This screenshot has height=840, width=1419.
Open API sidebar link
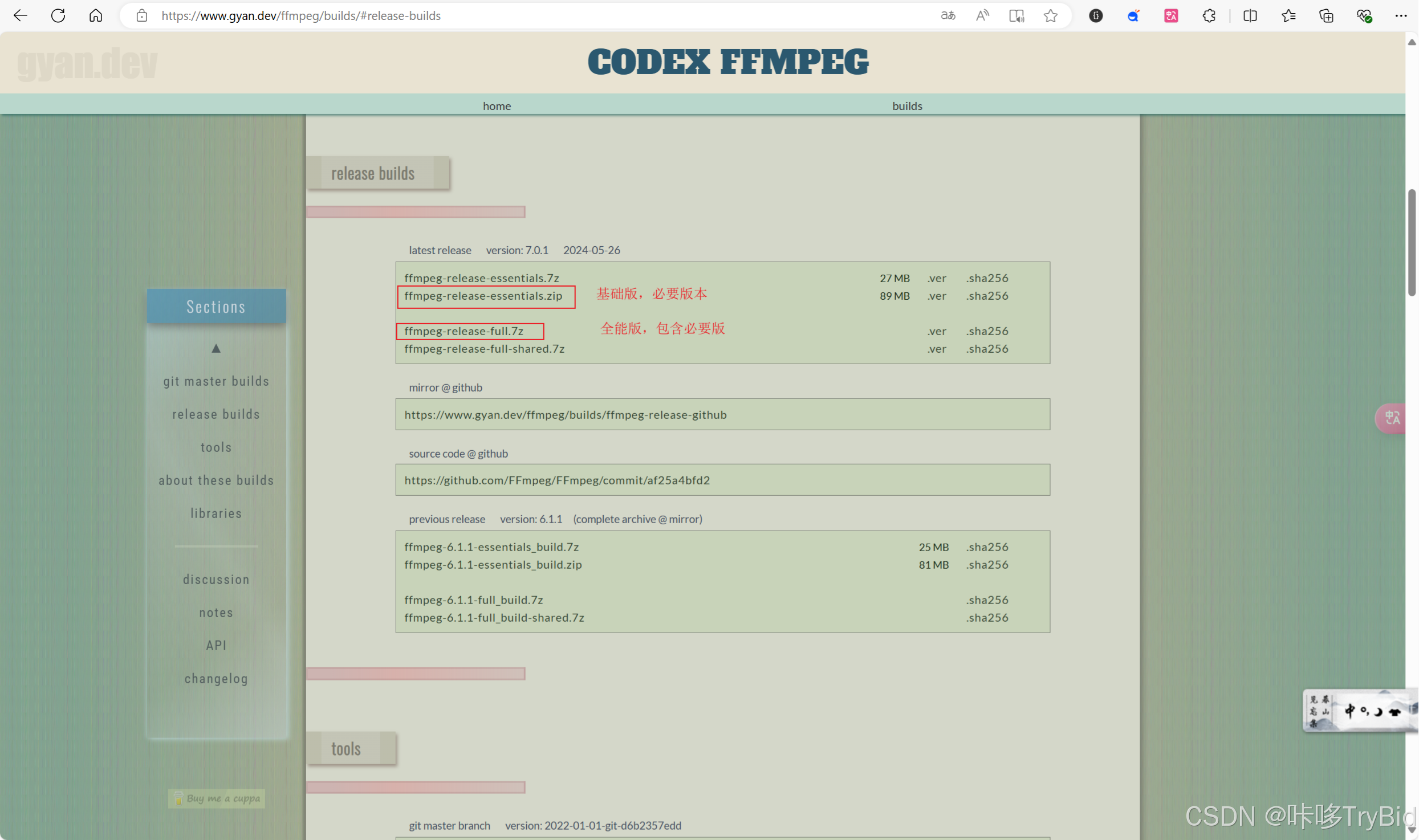tap(216, 646)
